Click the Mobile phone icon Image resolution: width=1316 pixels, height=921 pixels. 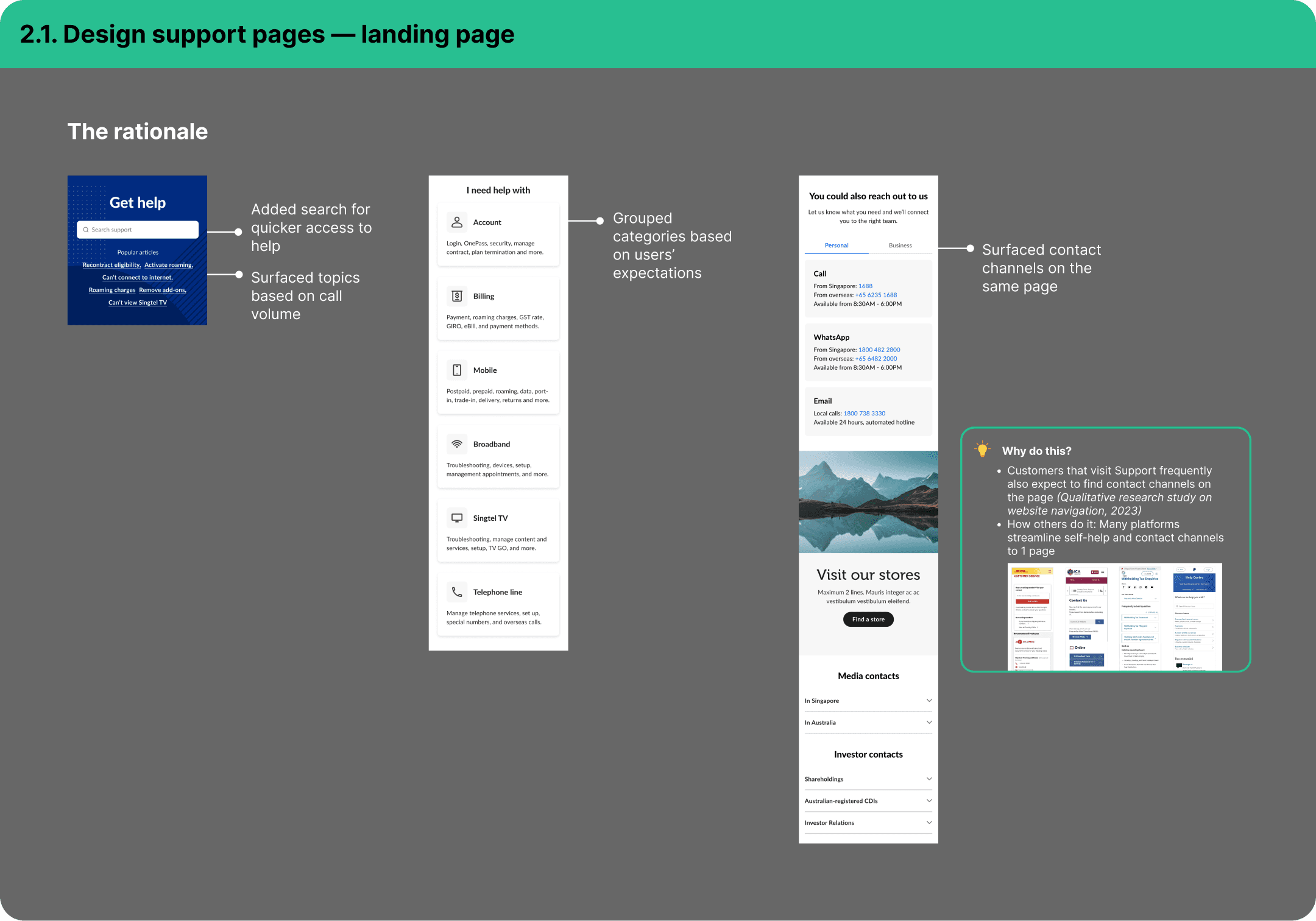[456, 370]
